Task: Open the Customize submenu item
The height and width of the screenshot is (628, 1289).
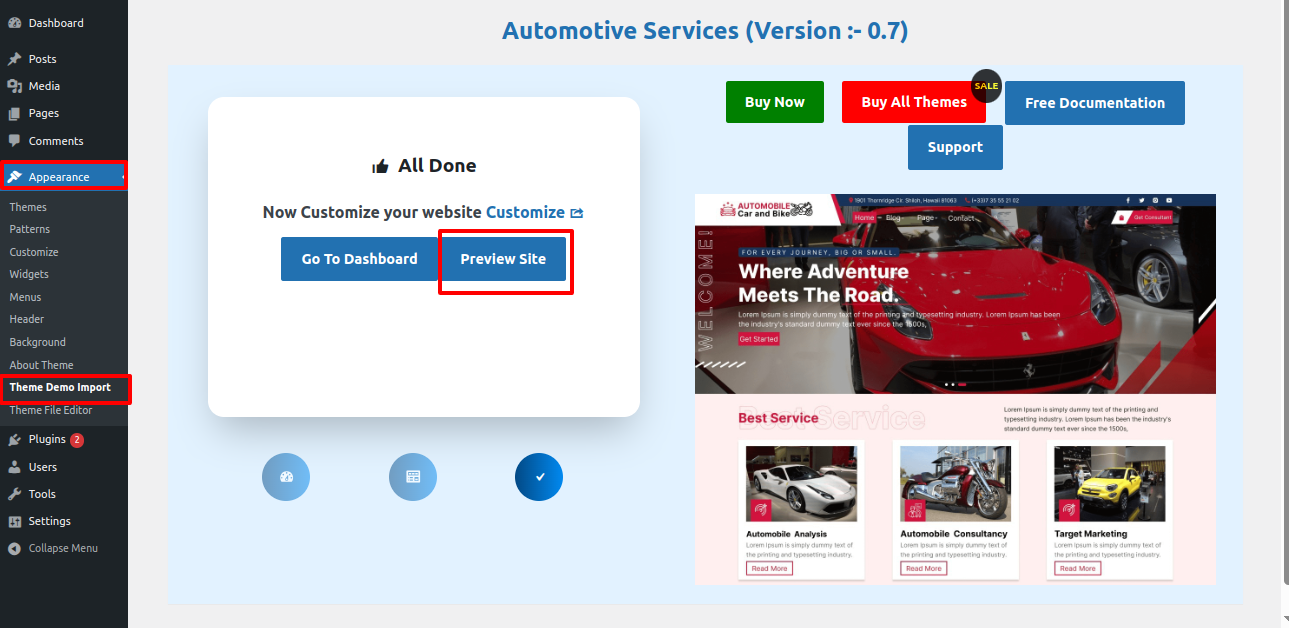Action: 34,252
